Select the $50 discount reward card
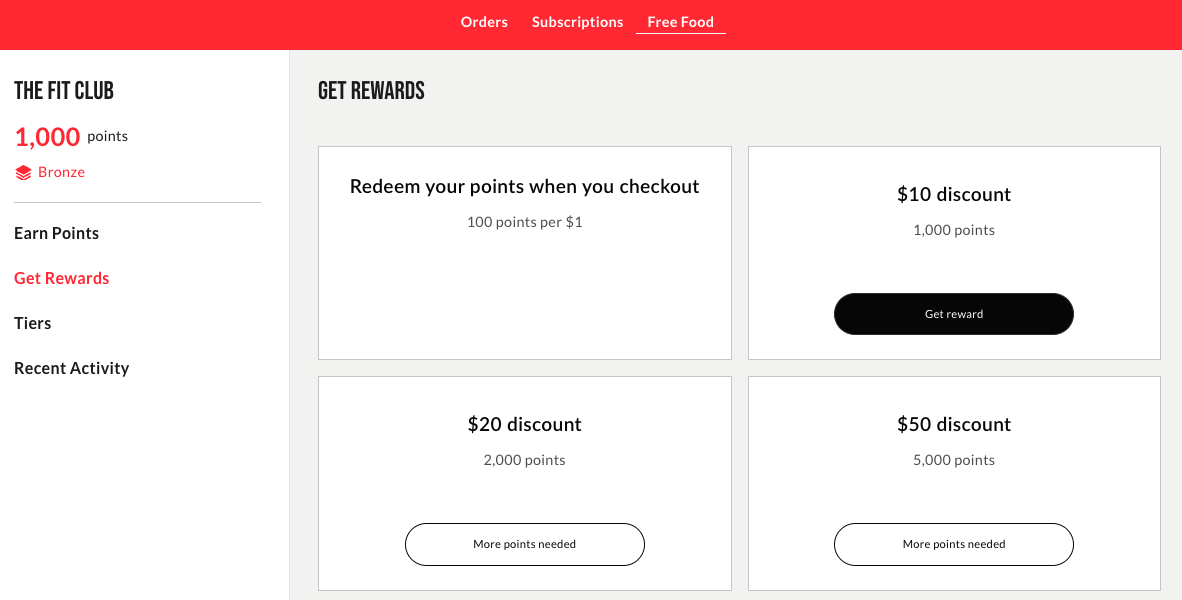This screenshot has height=600, width=1182. tap(953, 483)
